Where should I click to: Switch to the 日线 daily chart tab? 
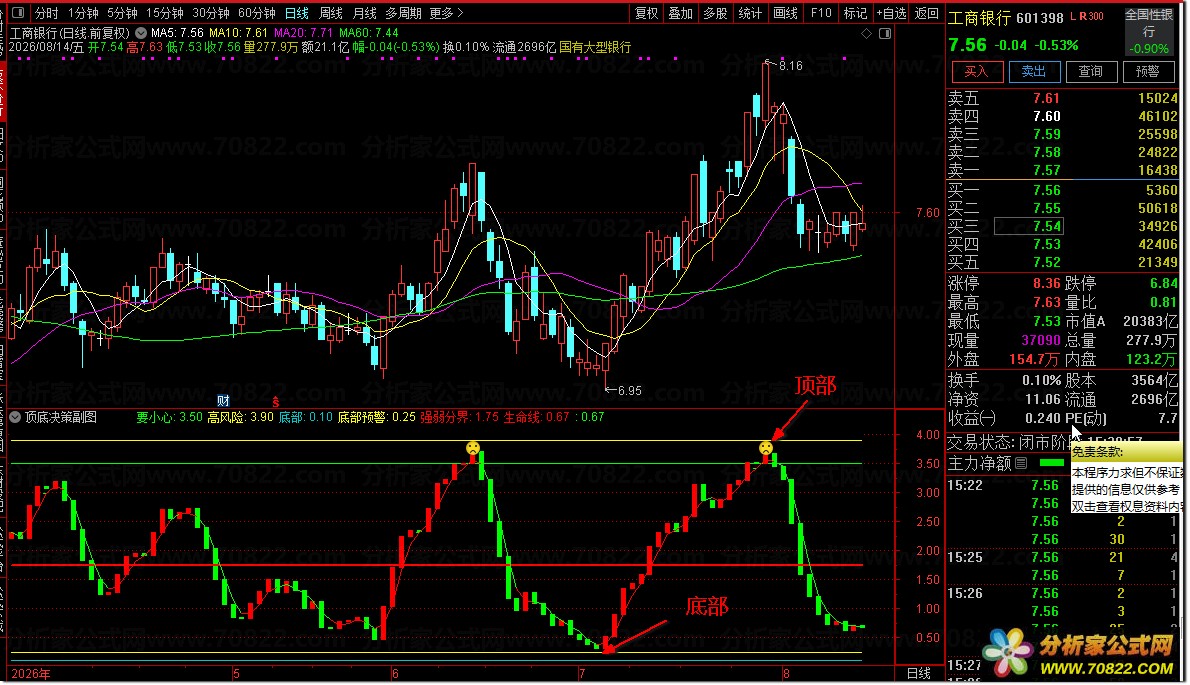point(297,13)
